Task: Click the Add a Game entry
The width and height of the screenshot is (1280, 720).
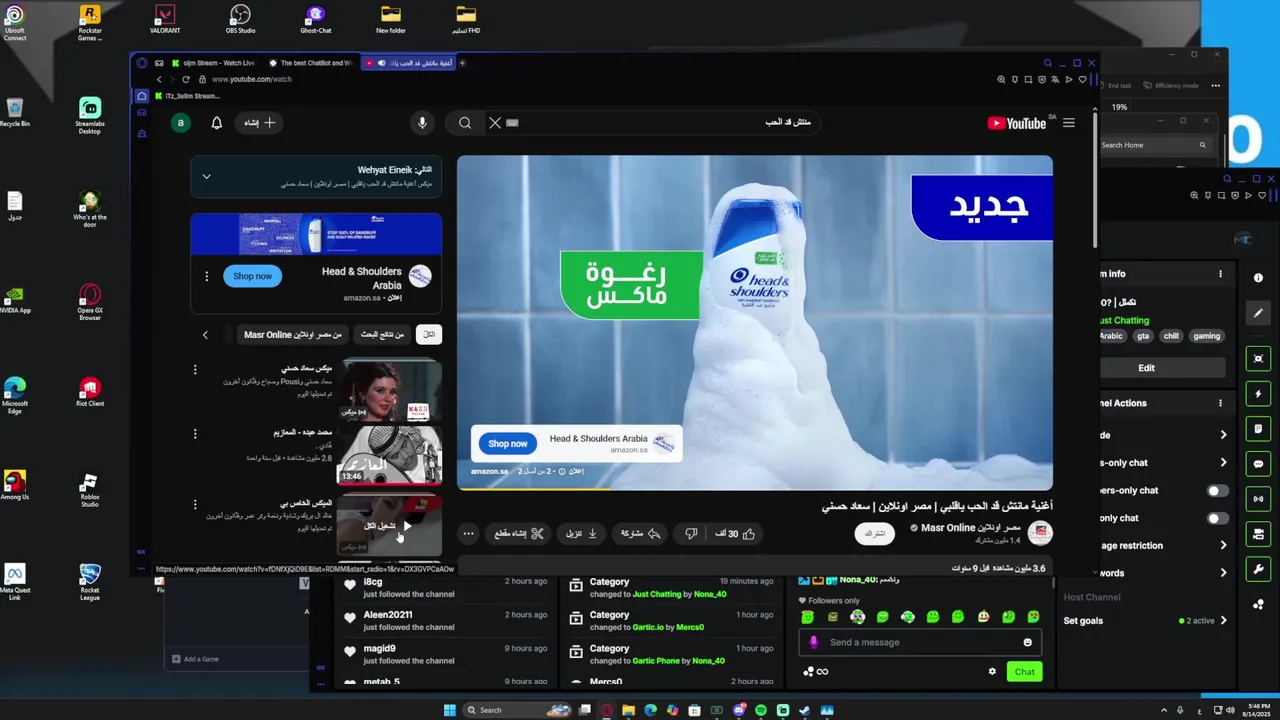Action: tap(195, 659)
